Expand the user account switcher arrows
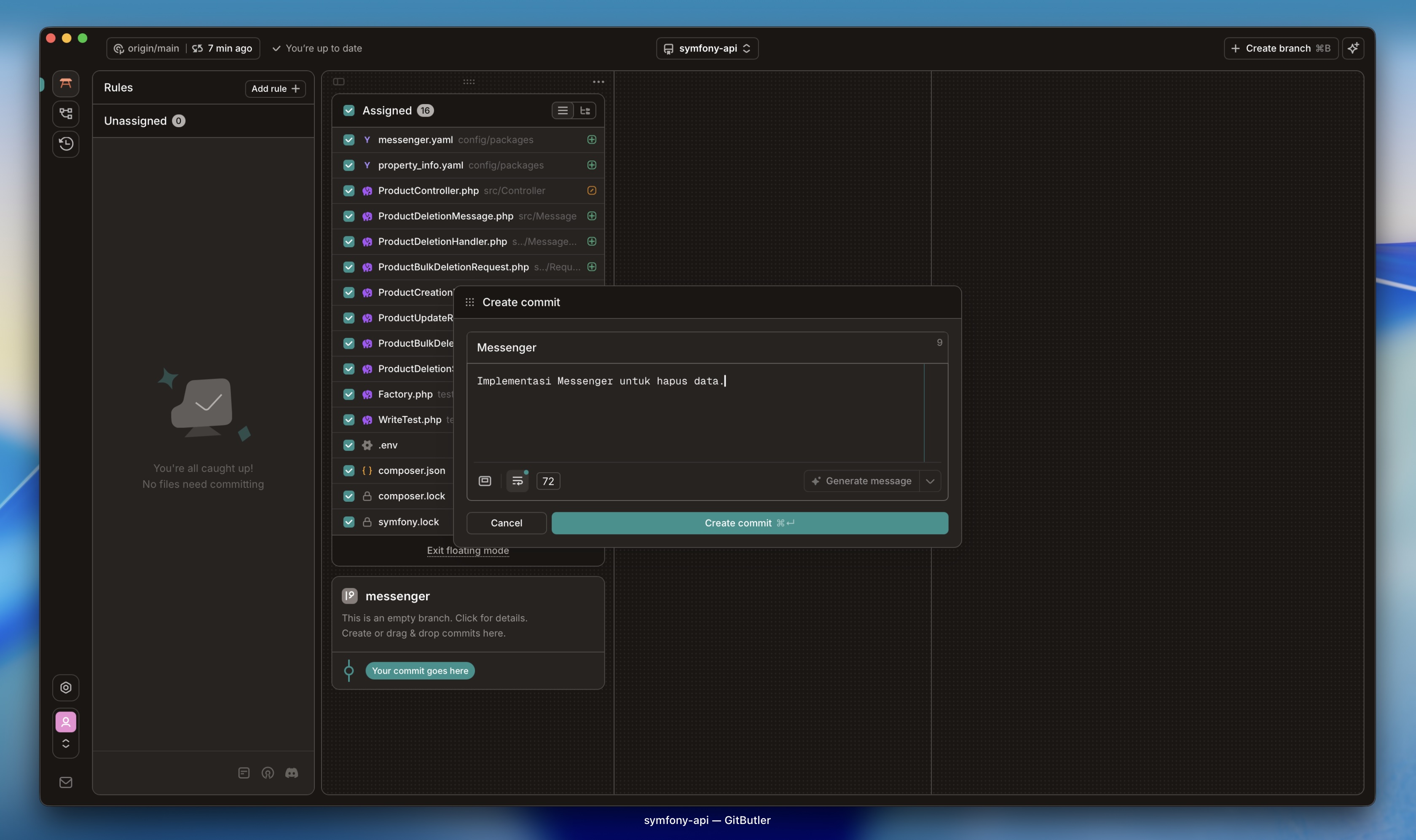1416x840 pixels. (66, 743)
